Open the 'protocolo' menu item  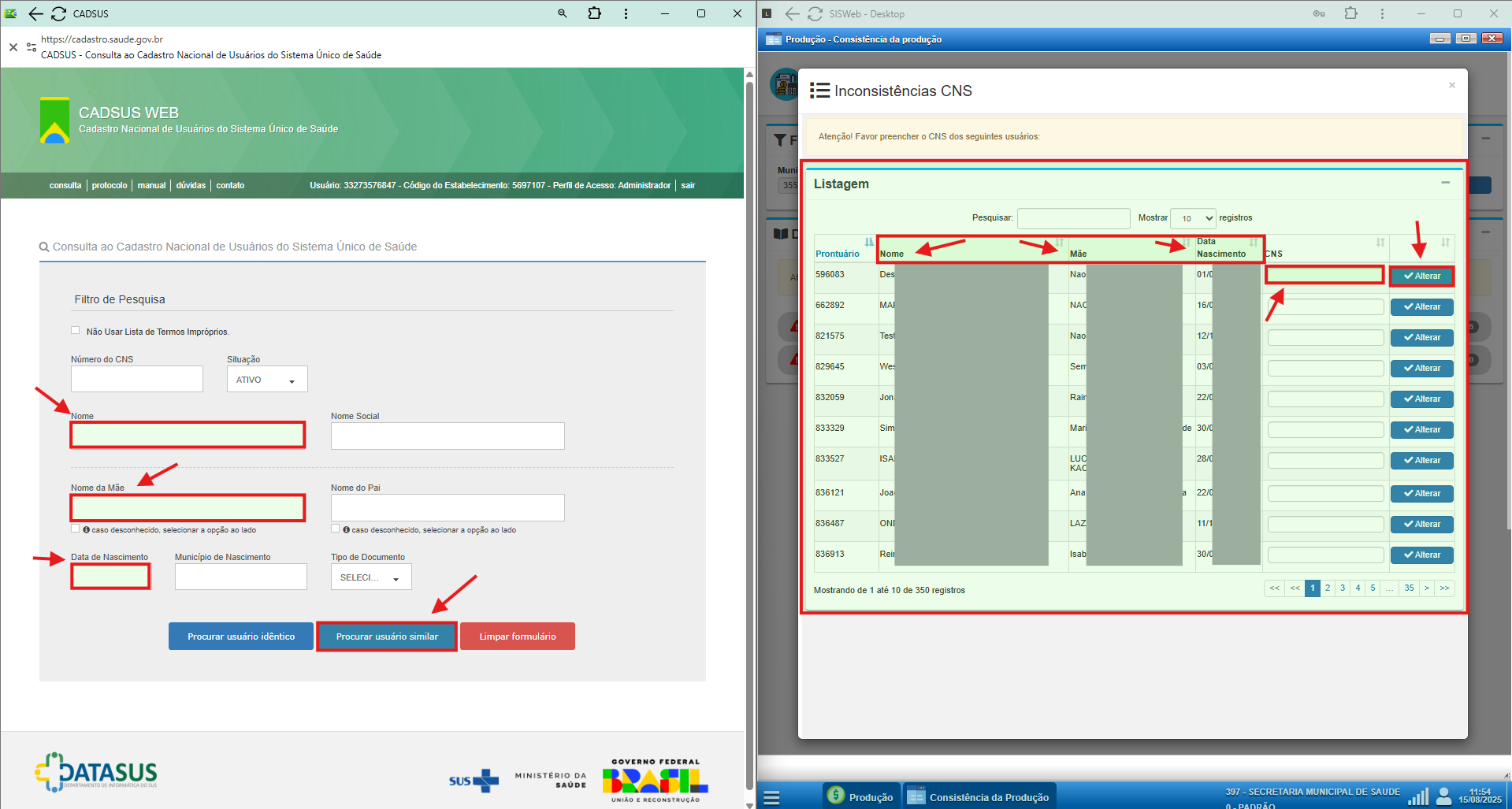pos(110,185)
